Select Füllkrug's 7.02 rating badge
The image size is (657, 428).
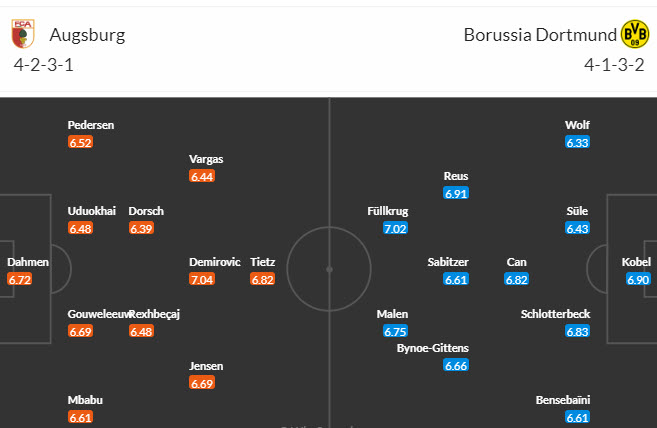[395, 229]
